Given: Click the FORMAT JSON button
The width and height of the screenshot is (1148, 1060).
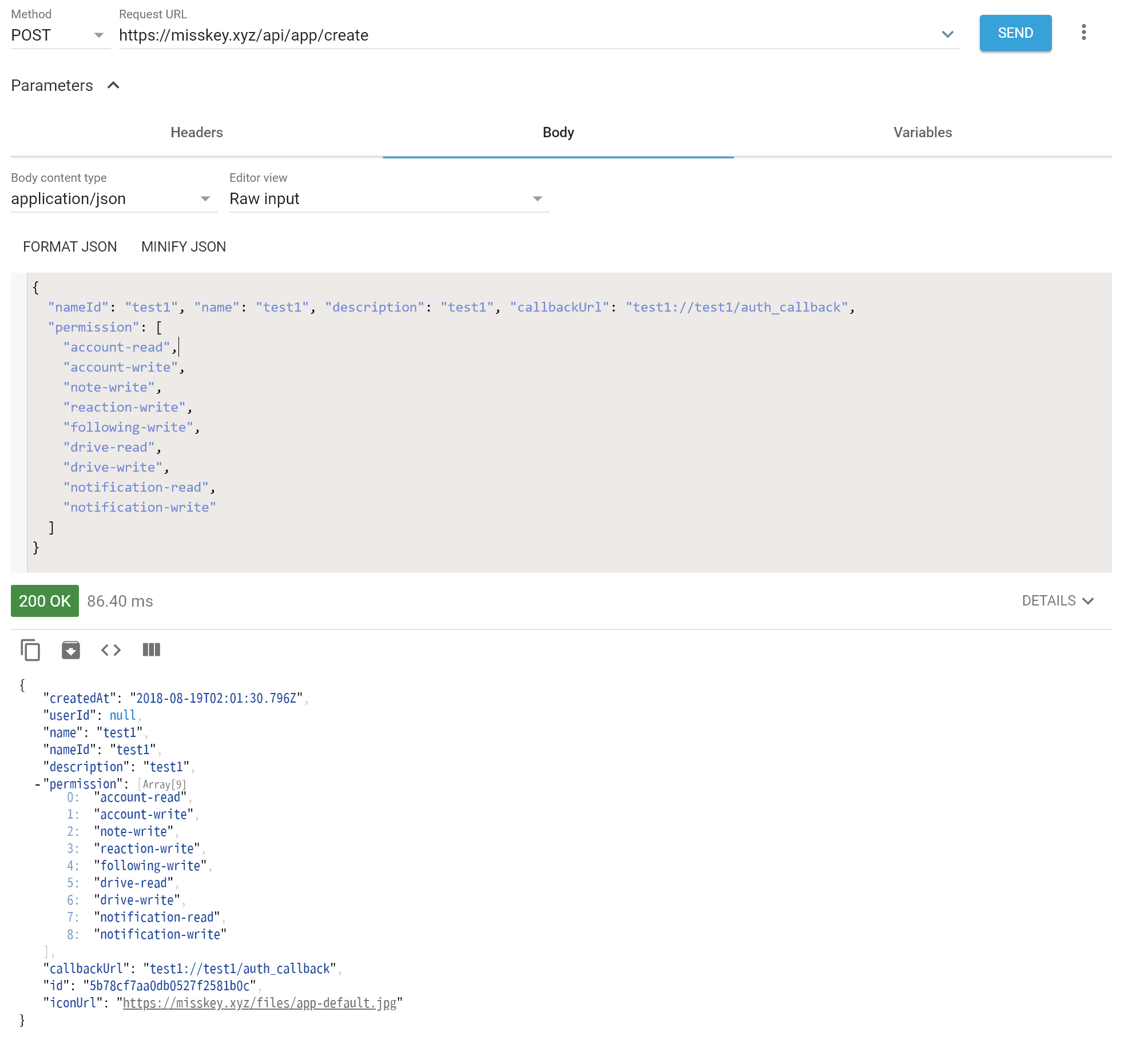Looking at the screenshot, I should [69, 246].
